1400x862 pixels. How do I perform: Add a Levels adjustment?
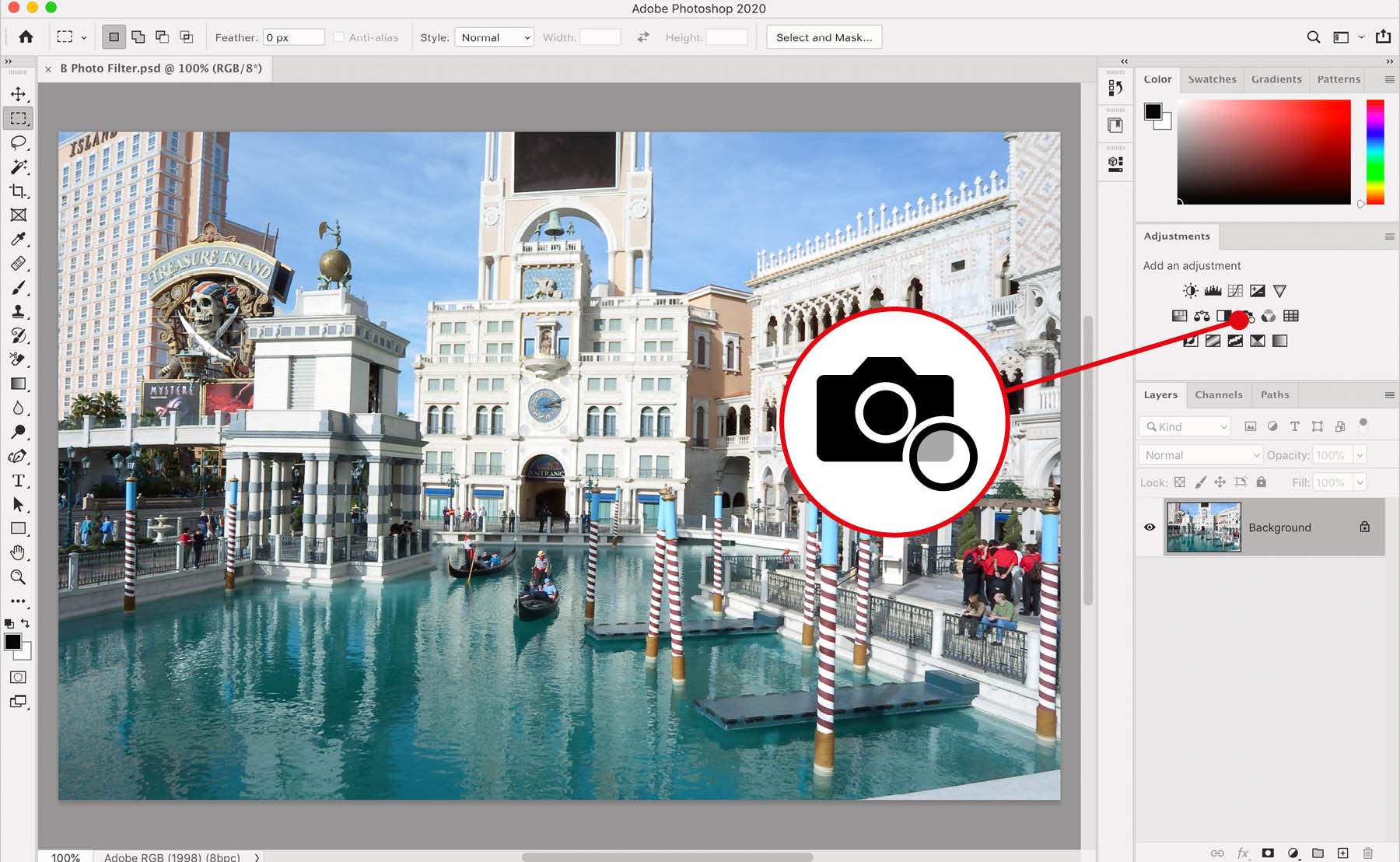(1213, 291)
